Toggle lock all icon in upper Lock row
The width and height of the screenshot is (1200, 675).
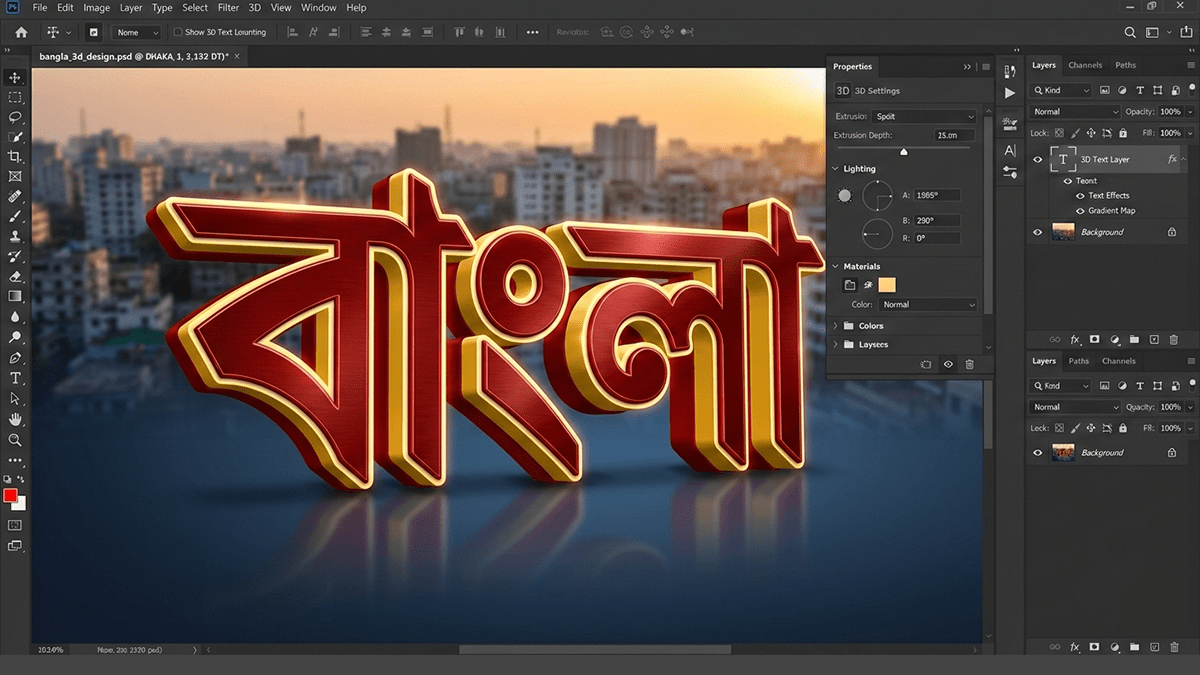tap(1123, 133)
